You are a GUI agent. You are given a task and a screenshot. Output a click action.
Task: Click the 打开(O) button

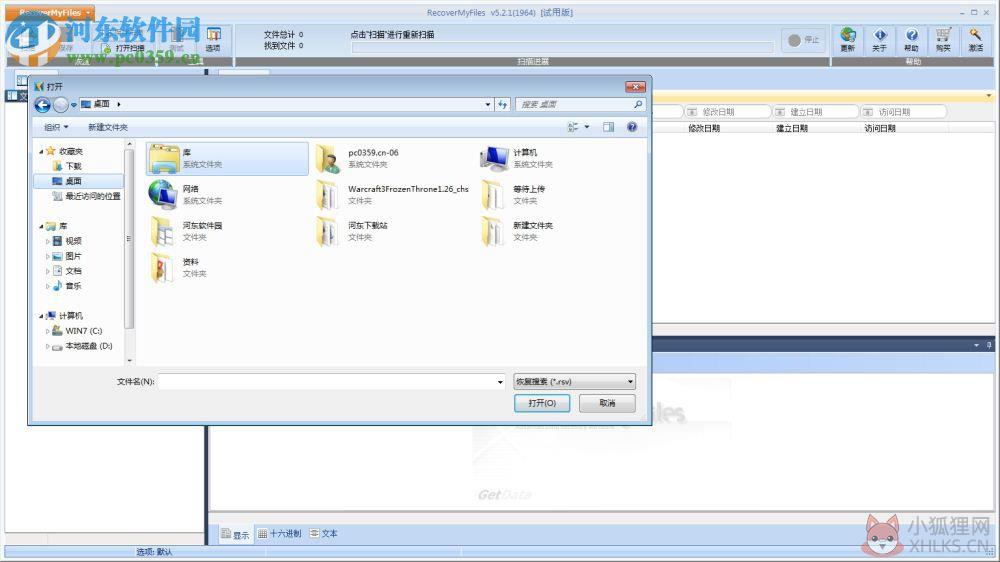coord(542,403)
